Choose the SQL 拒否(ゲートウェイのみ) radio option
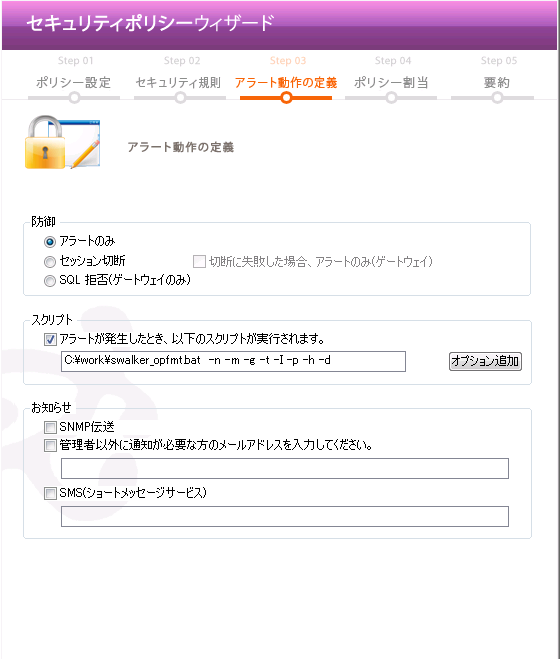560x659 pixels. pos(50,281)
